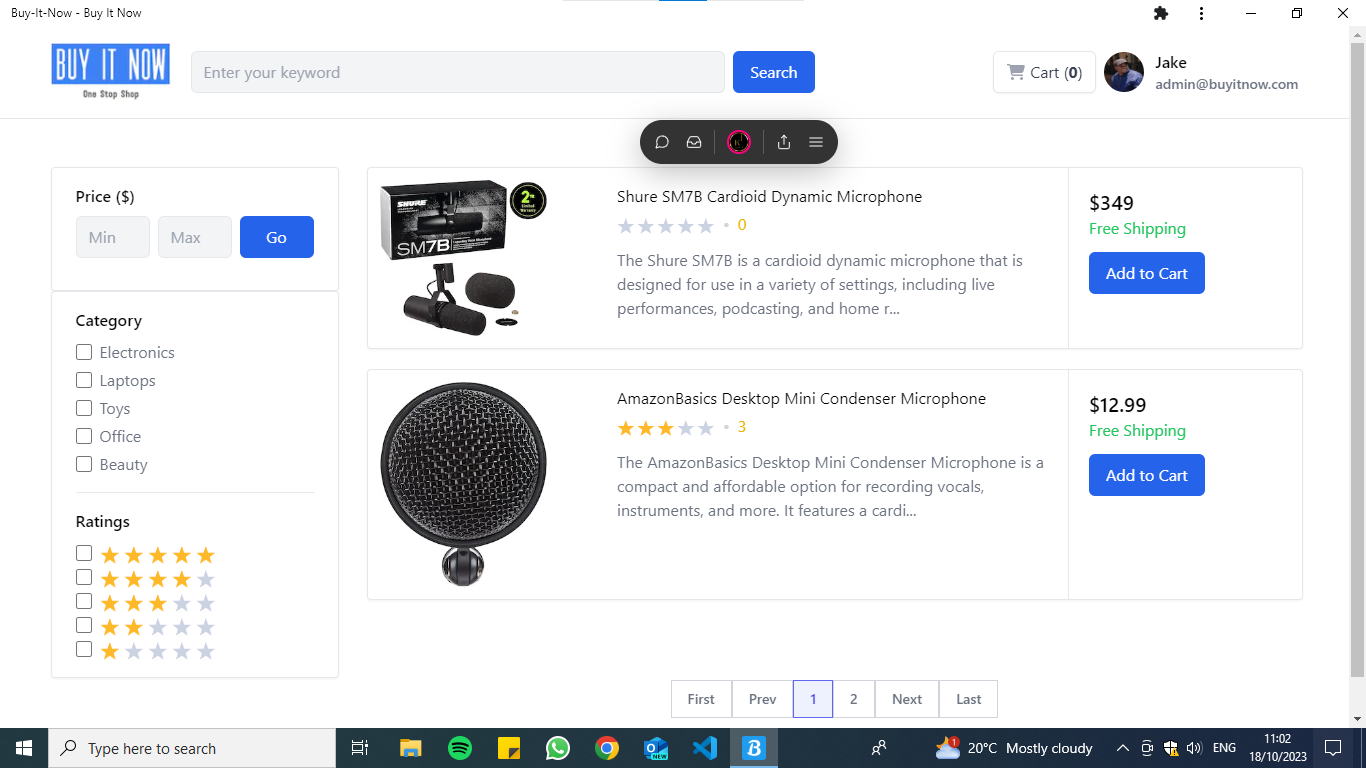Click the Min price input field
1366x768 pixels.
(x=112, y=237)
